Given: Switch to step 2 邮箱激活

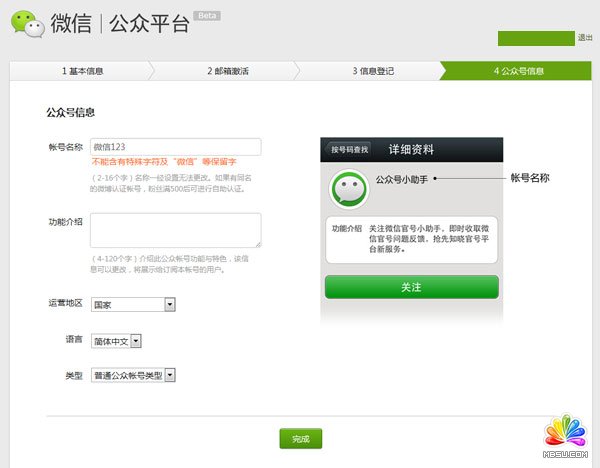Looking at the screenshot, I should (227, 71).
